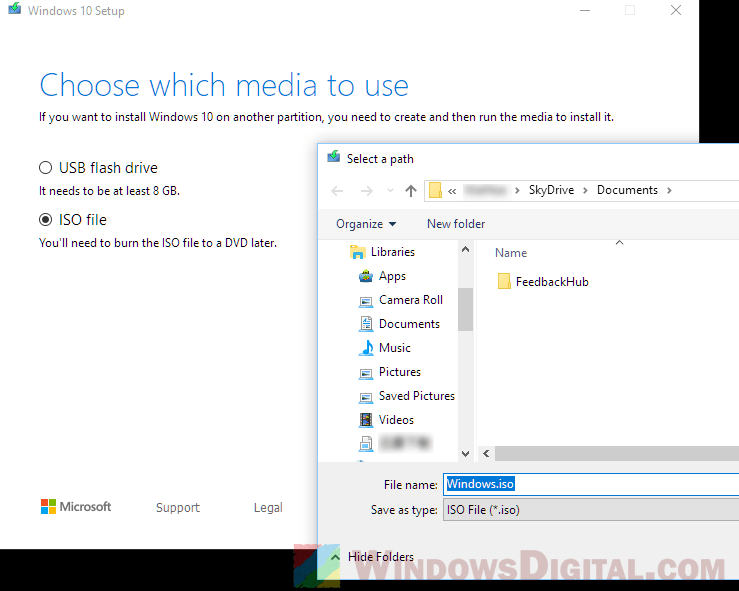Go up one folder level with Up arrow

pyautogui.click(x=411, y=190)
